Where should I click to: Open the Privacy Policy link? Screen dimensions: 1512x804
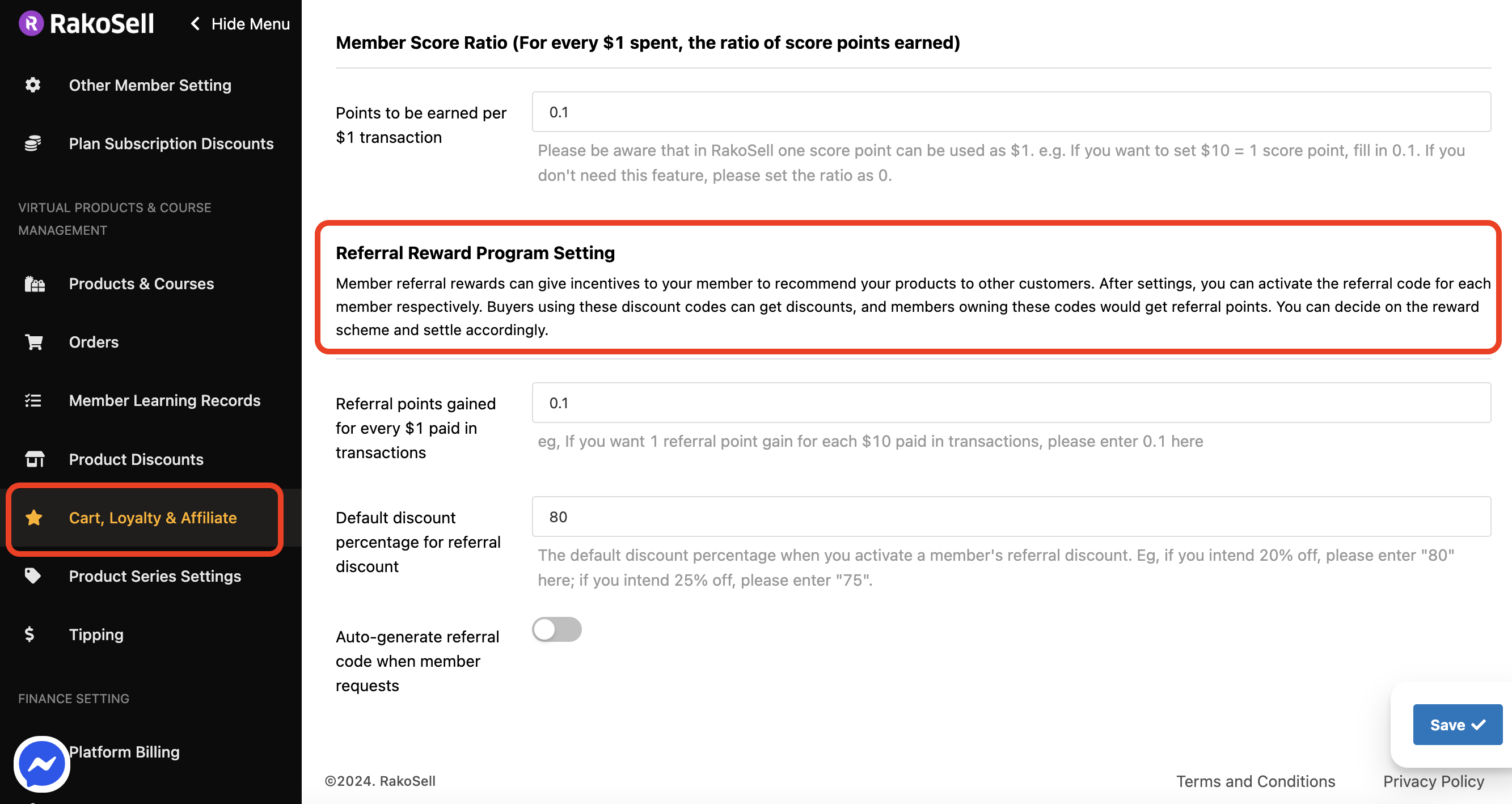pos(1433,781)
